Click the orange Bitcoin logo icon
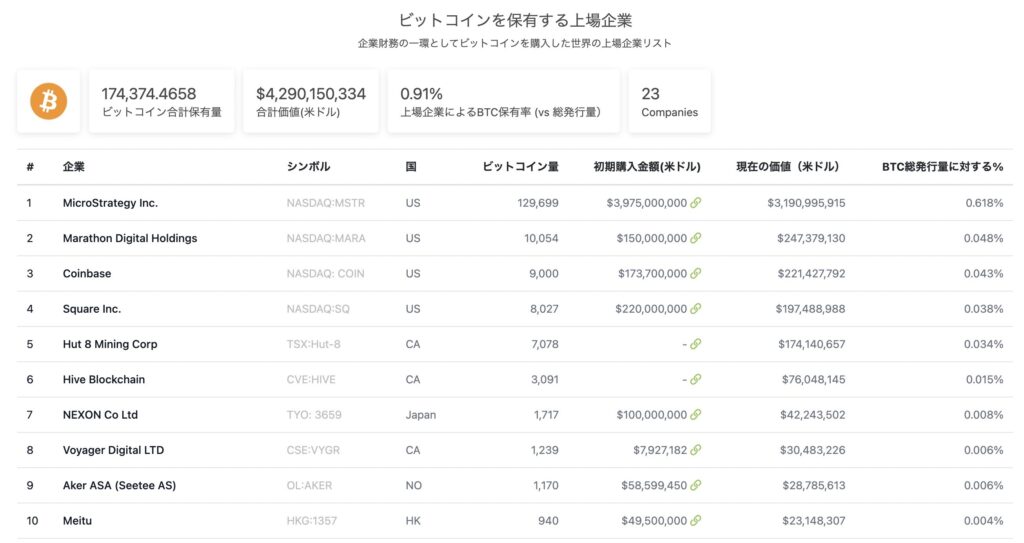1024x543 pixels. pyautogui.click(x=48, y=101)
